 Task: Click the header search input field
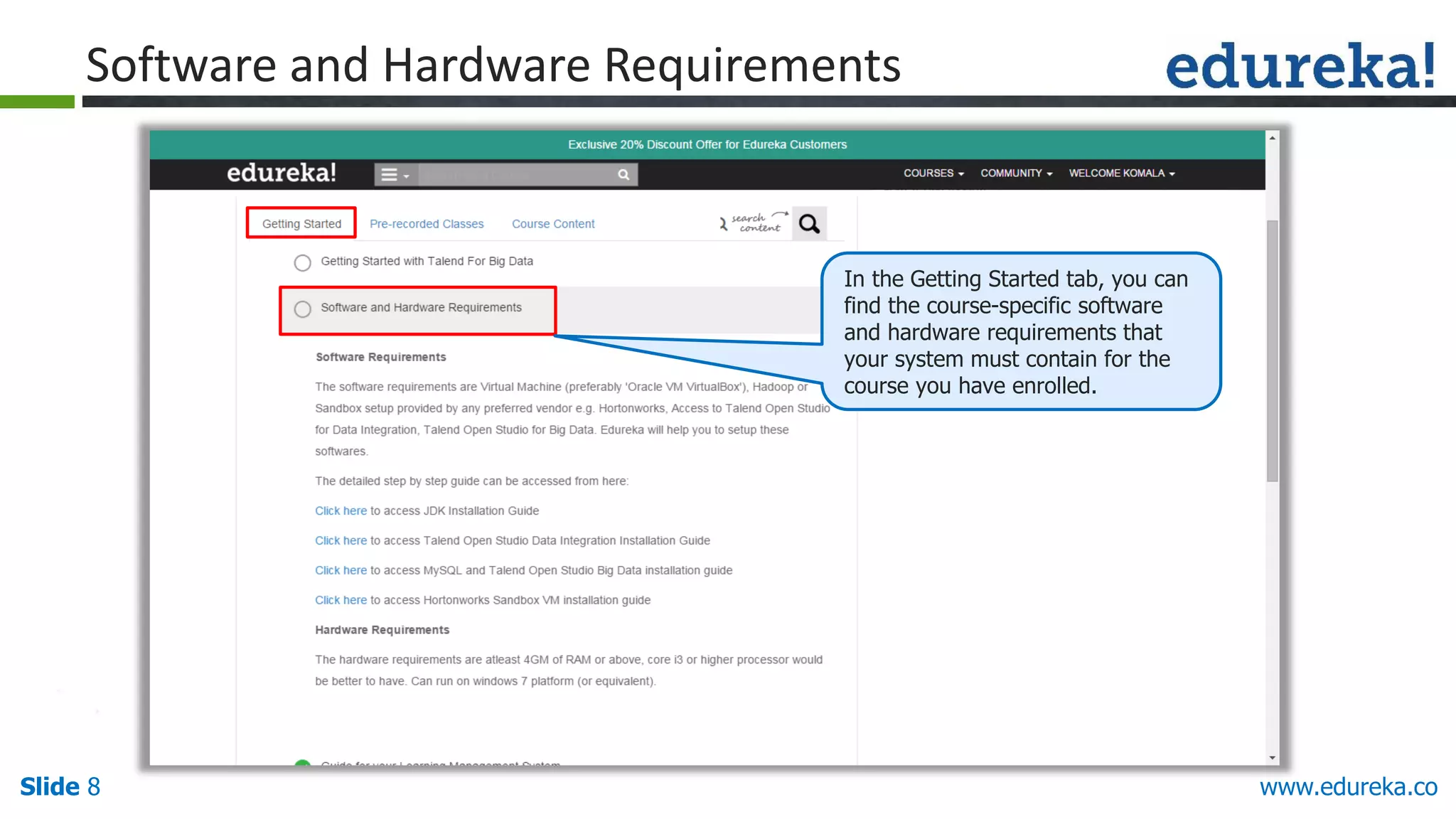(x=515, y=174)
